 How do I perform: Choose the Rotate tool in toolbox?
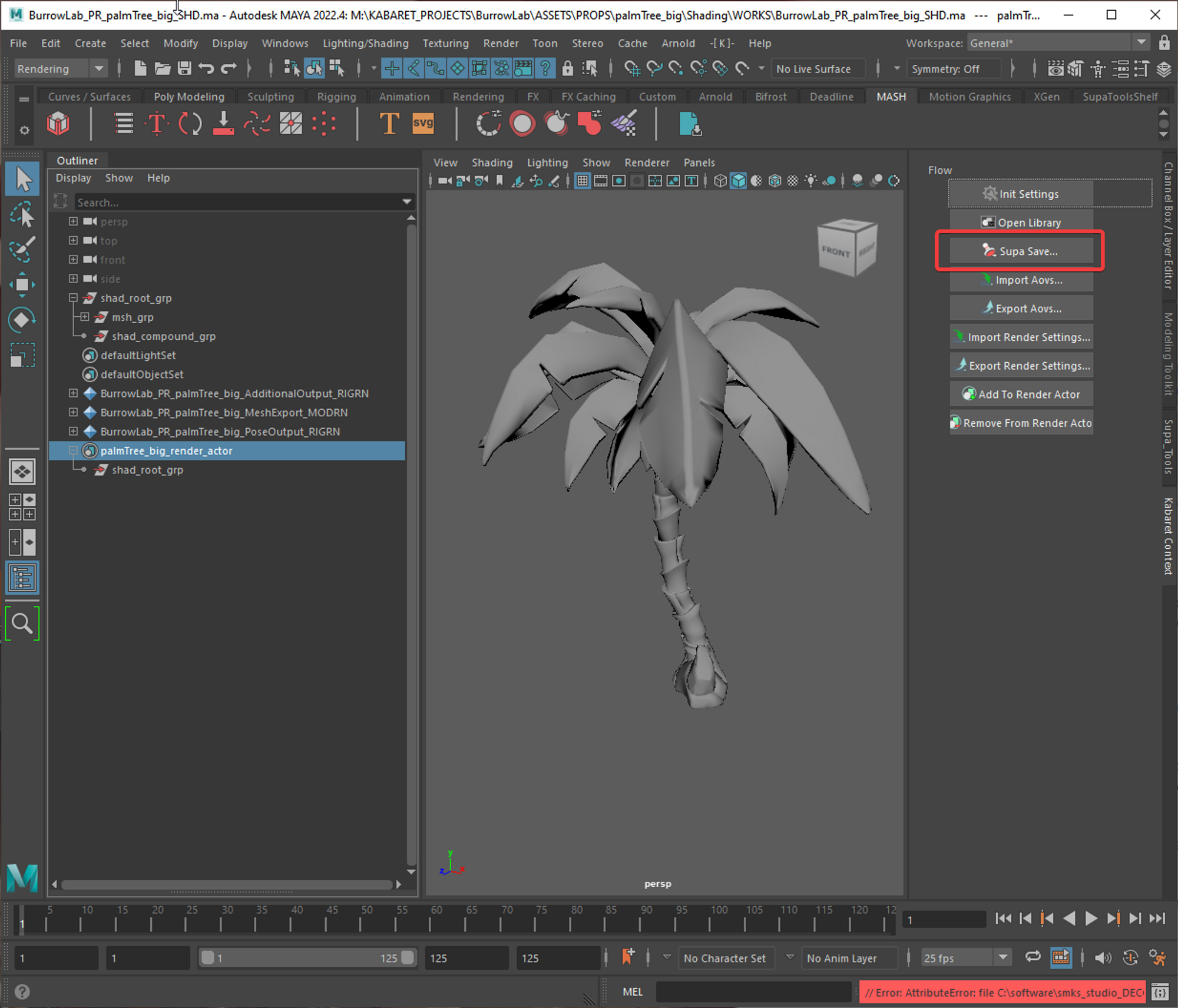[x=22, y=320]
